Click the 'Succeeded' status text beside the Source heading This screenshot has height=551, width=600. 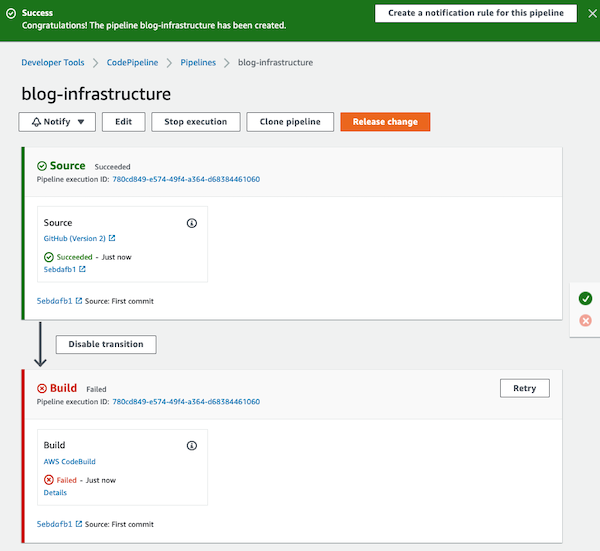(112, 167)
